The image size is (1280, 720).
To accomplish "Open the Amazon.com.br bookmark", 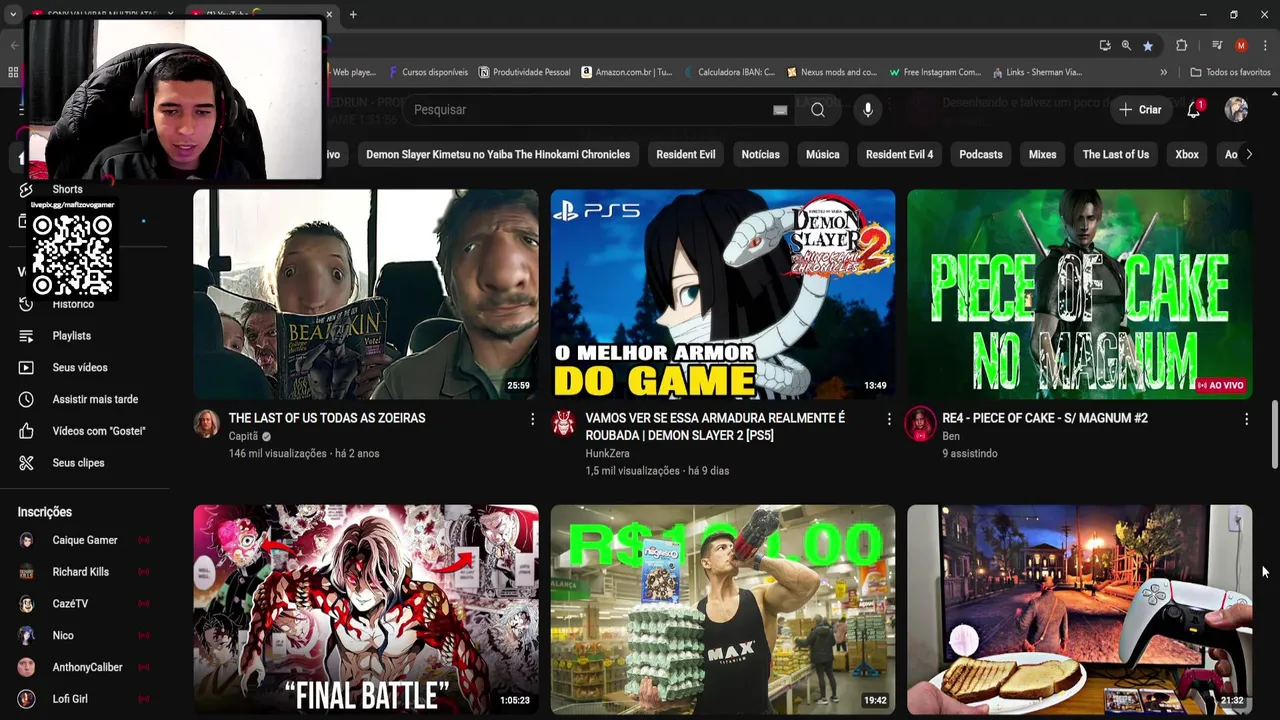I will click(x=627, y=72).
